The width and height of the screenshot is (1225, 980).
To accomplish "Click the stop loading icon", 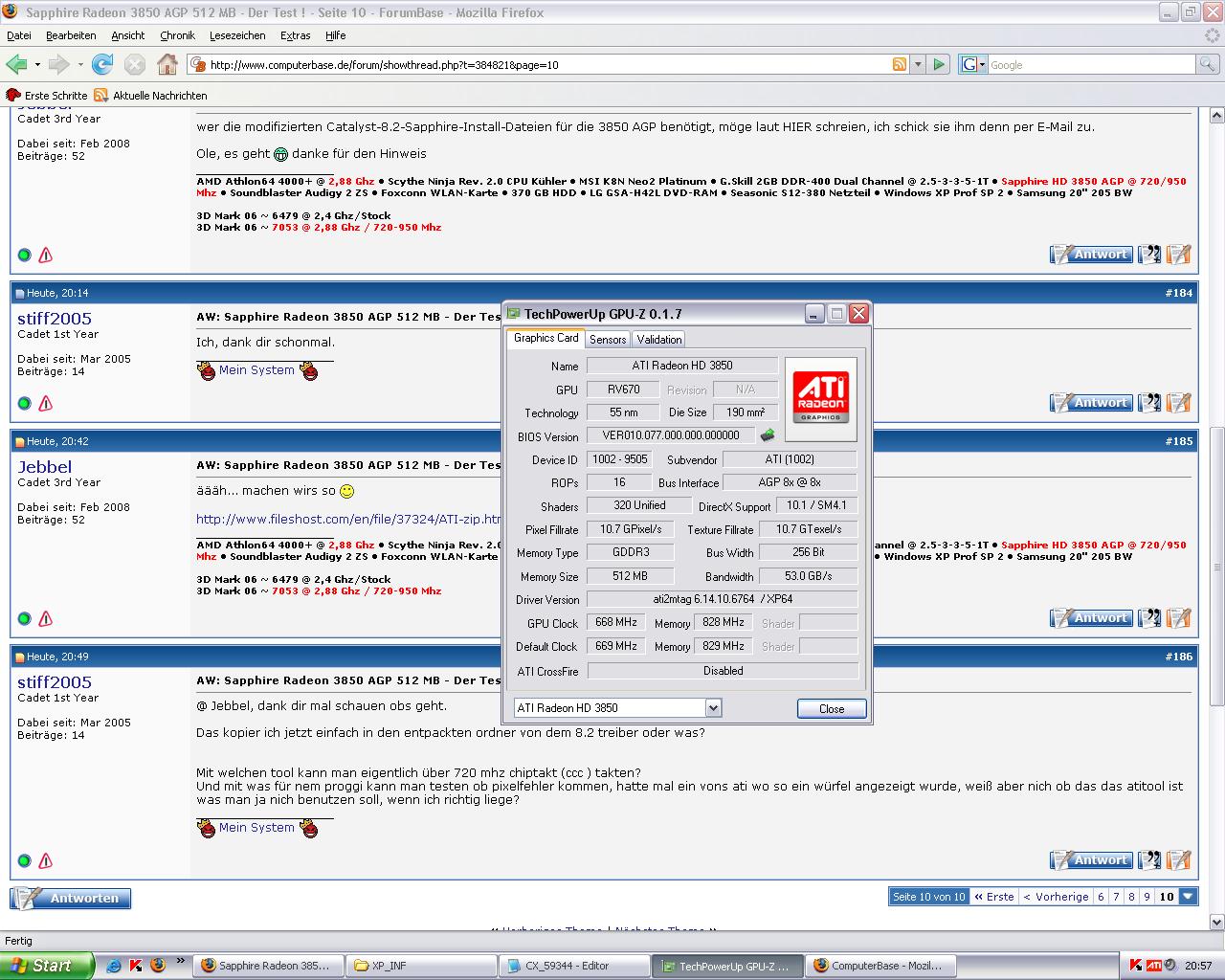I will click(135, 64).
